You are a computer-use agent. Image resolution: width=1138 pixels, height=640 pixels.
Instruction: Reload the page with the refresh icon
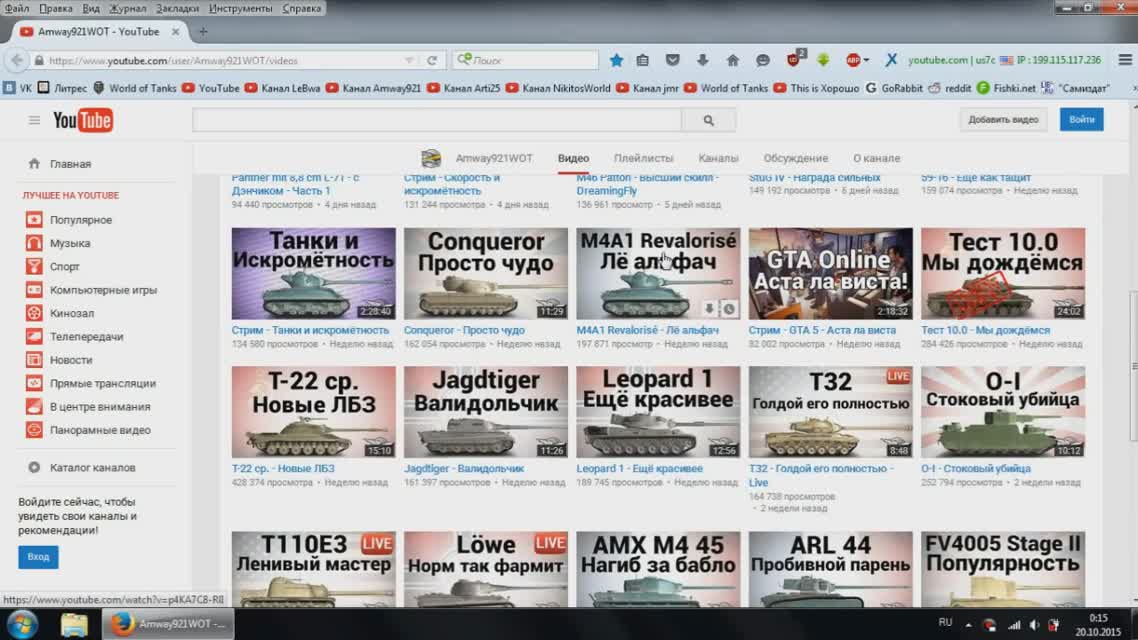pyautogui.click(x=432, y=60)
